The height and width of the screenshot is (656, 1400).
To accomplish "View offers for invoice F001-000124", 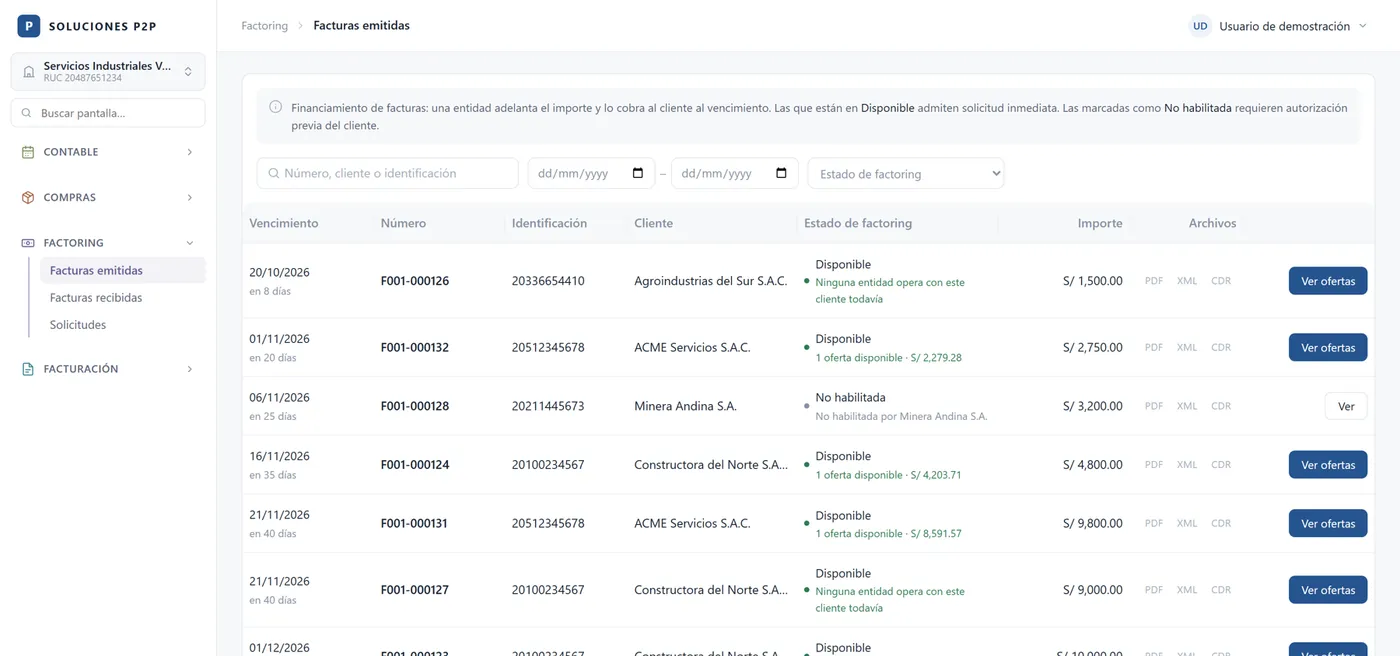I will [x=1328, y=465].
